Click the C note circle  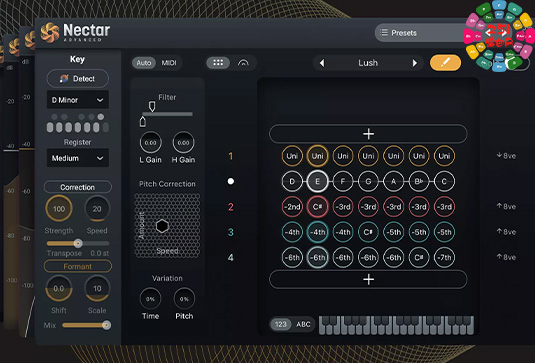click(x=444, y=182)
